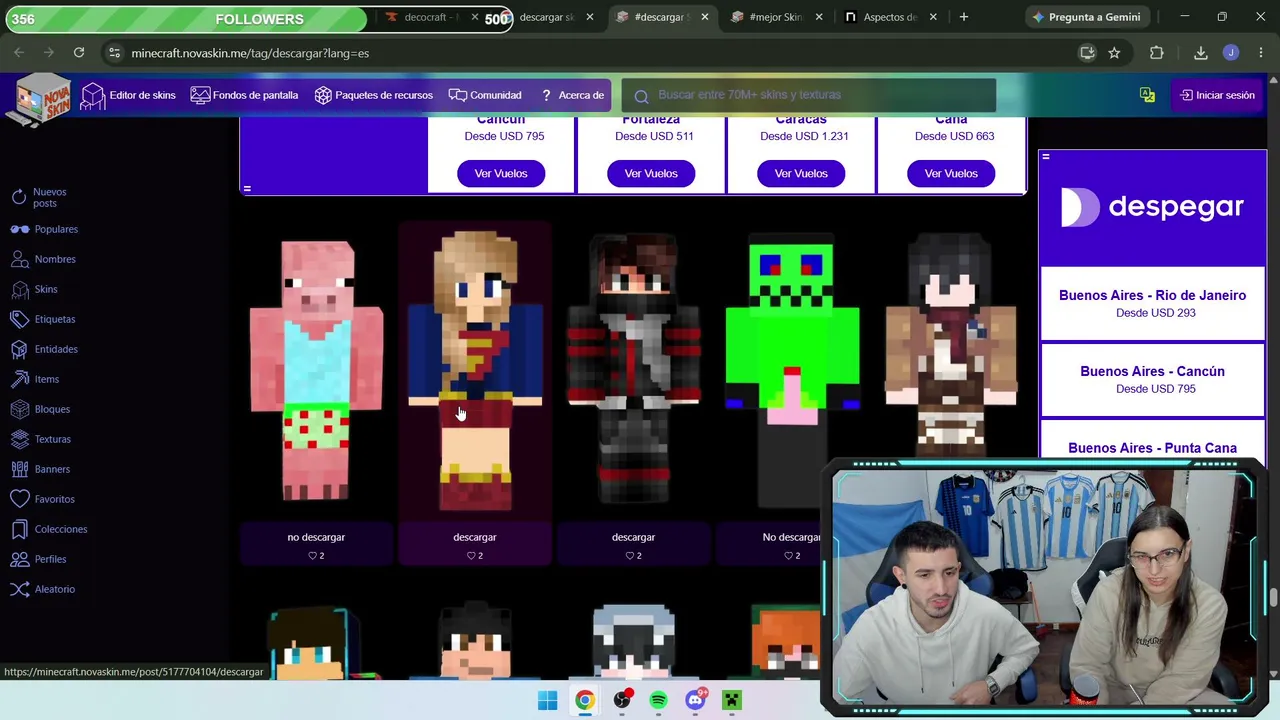Image resolution: width=1280 pixels, height=720 pixels.
Task: Click the page's vertical scrollbar thumb
Action: (x=1273, y=597)
